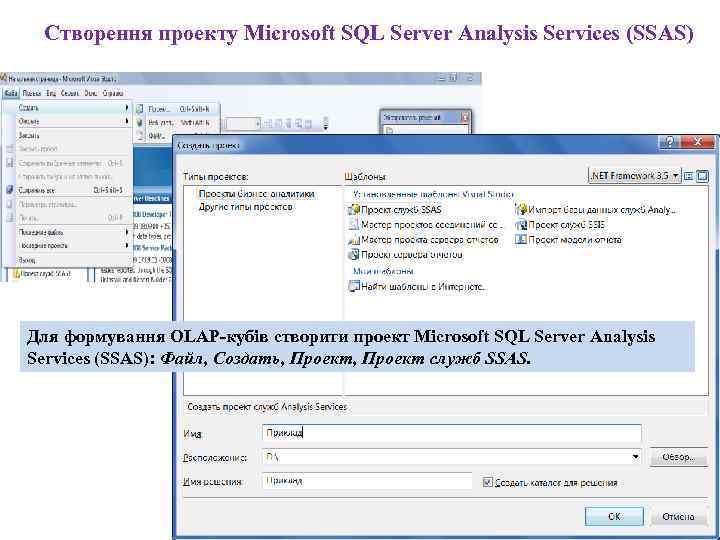Expand the 'Создать' submenu in File menu
Image resolution: width=720 pixels, height=540 pixels.
(x=68, y=108)
